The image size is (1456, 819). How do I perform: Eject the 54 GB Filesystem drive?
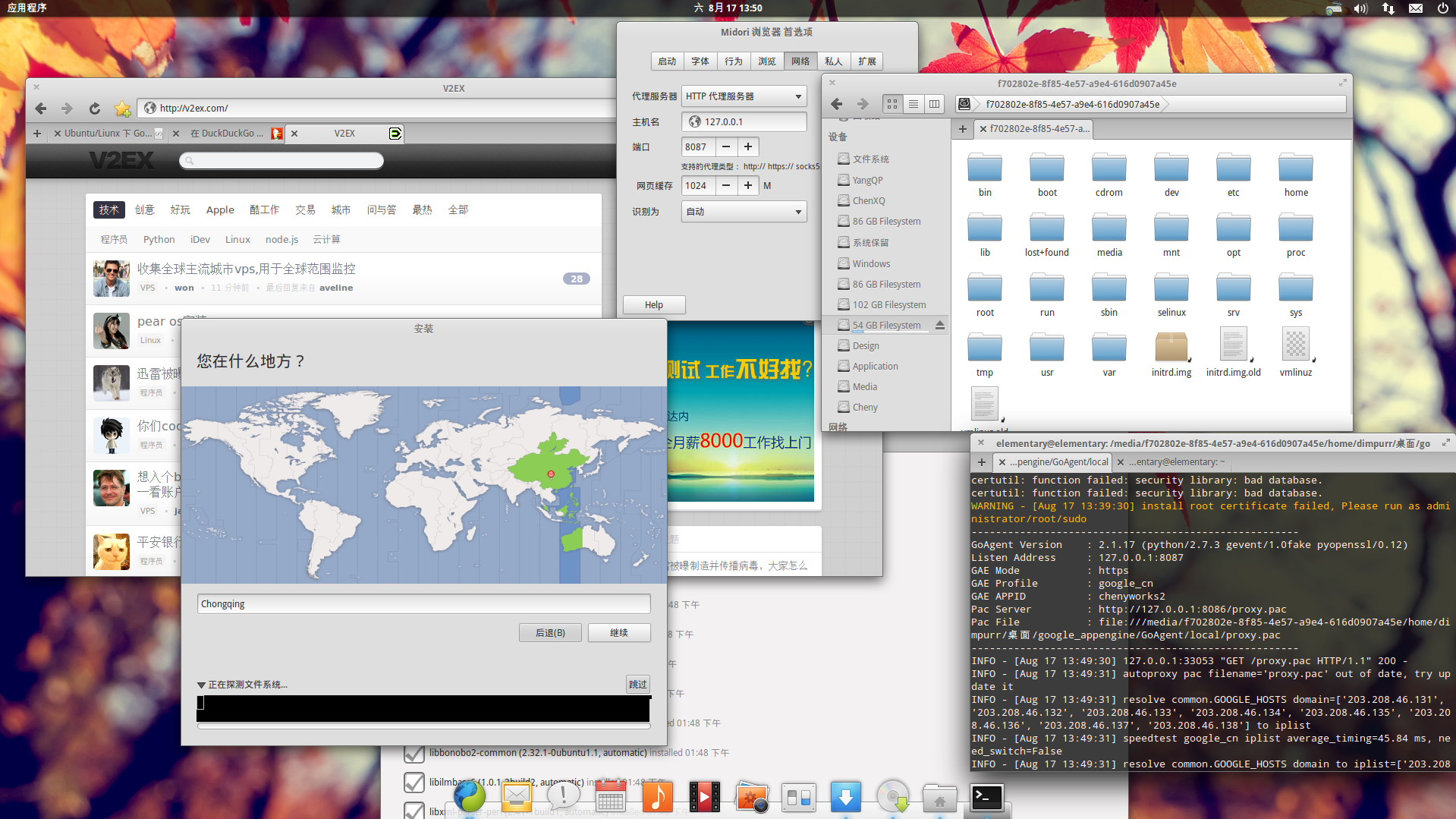940,325
